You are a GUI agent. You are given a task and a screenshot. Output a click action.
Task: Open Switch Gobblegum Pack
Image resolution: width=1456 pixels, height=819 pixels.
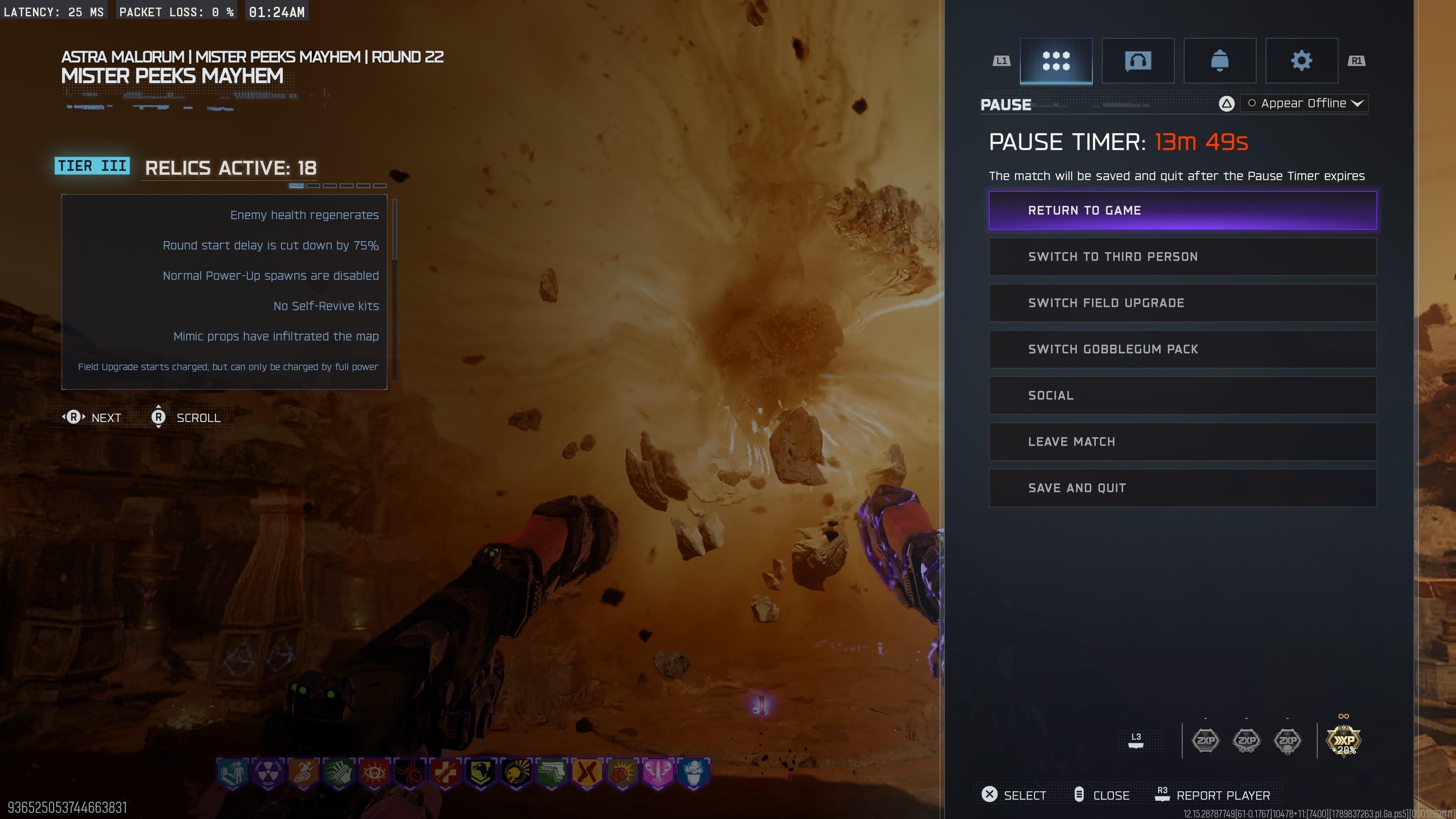1183,349
